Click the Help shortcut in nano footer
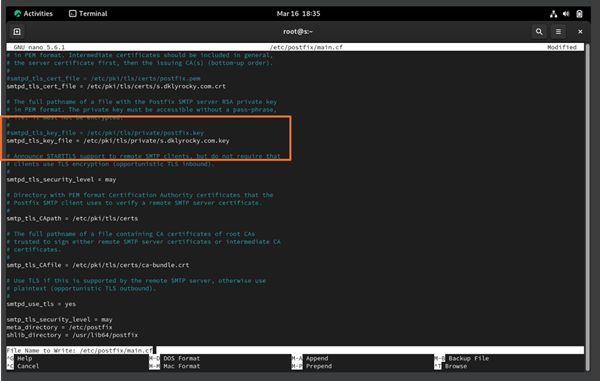600x381 pixels. click(x=20, y=358)
